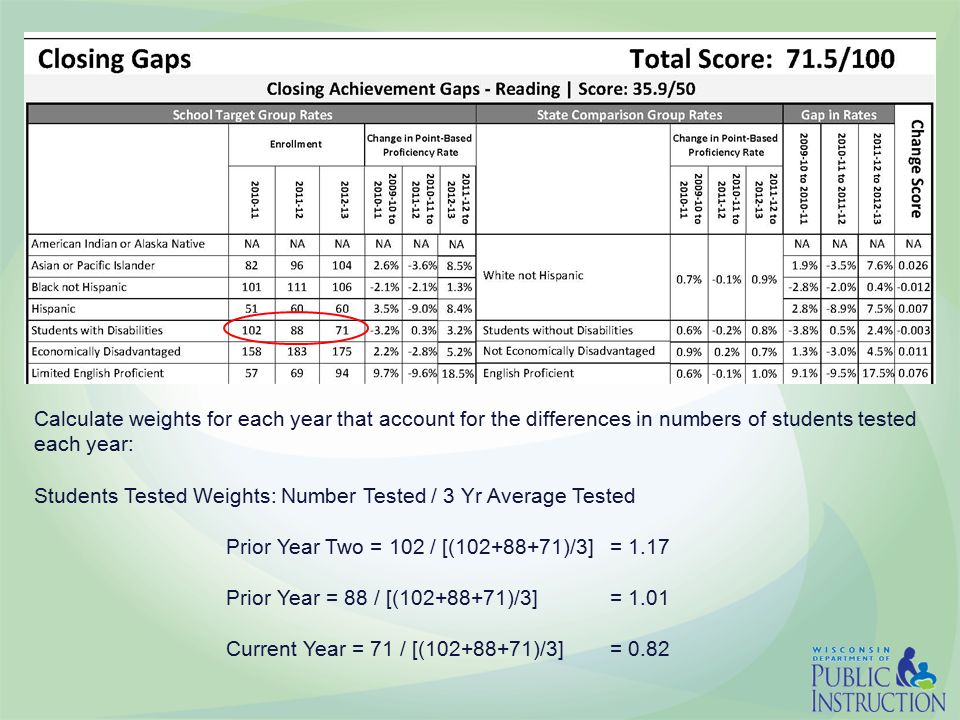Click the 'Enrollment' column header
The width and height of the screenshot is (960, 720).
[x=296, y=144]
